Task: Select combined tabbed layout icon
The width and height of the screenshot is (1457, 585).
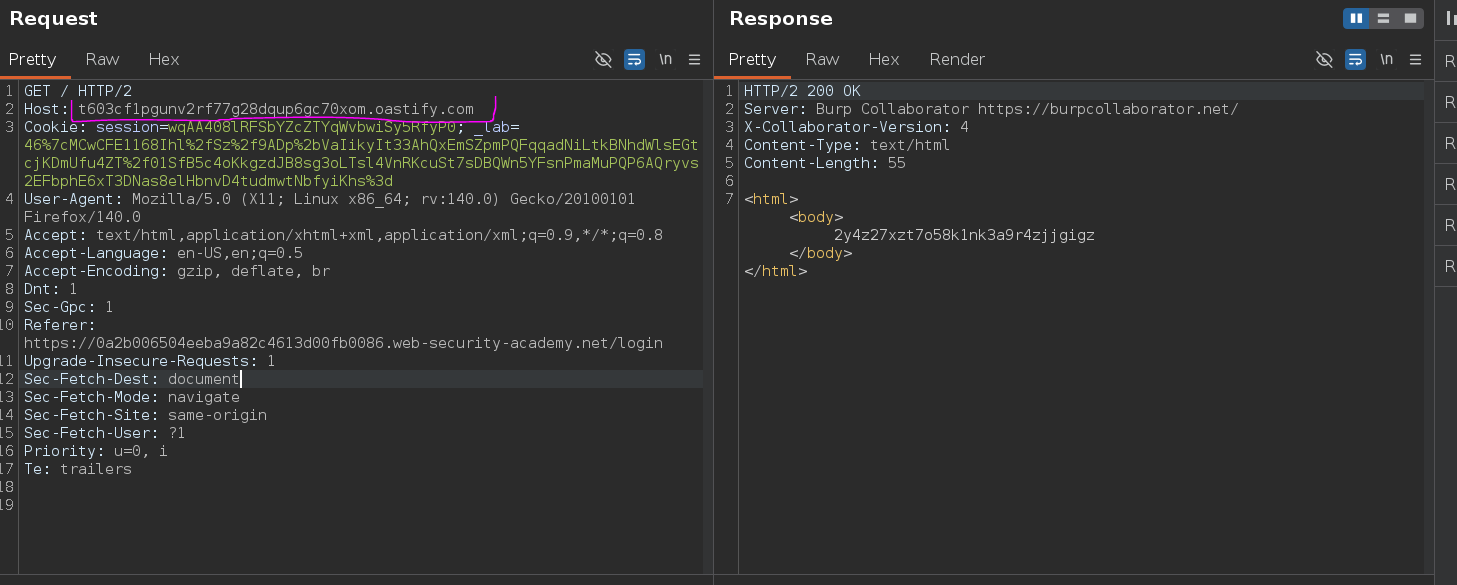Action: click(x=1410, y=18)
